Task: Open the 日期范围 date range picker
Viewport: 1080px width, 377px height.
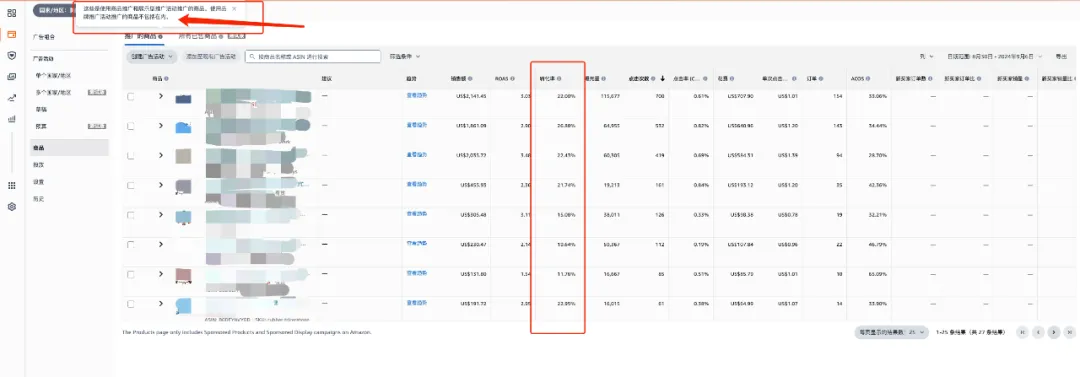Action: (x=995, y=57)
